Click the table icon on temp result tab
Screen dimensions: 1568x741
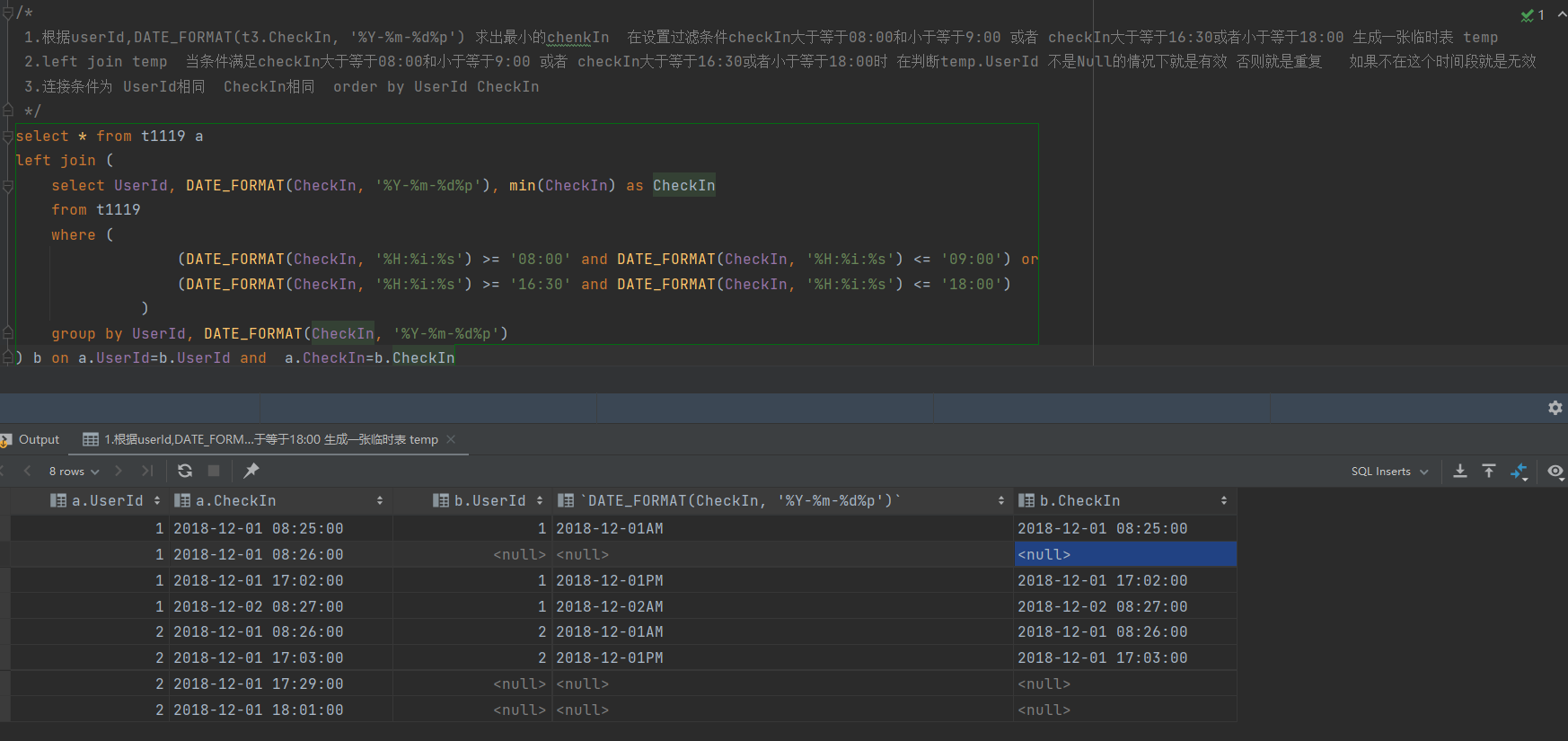point(91,439)
